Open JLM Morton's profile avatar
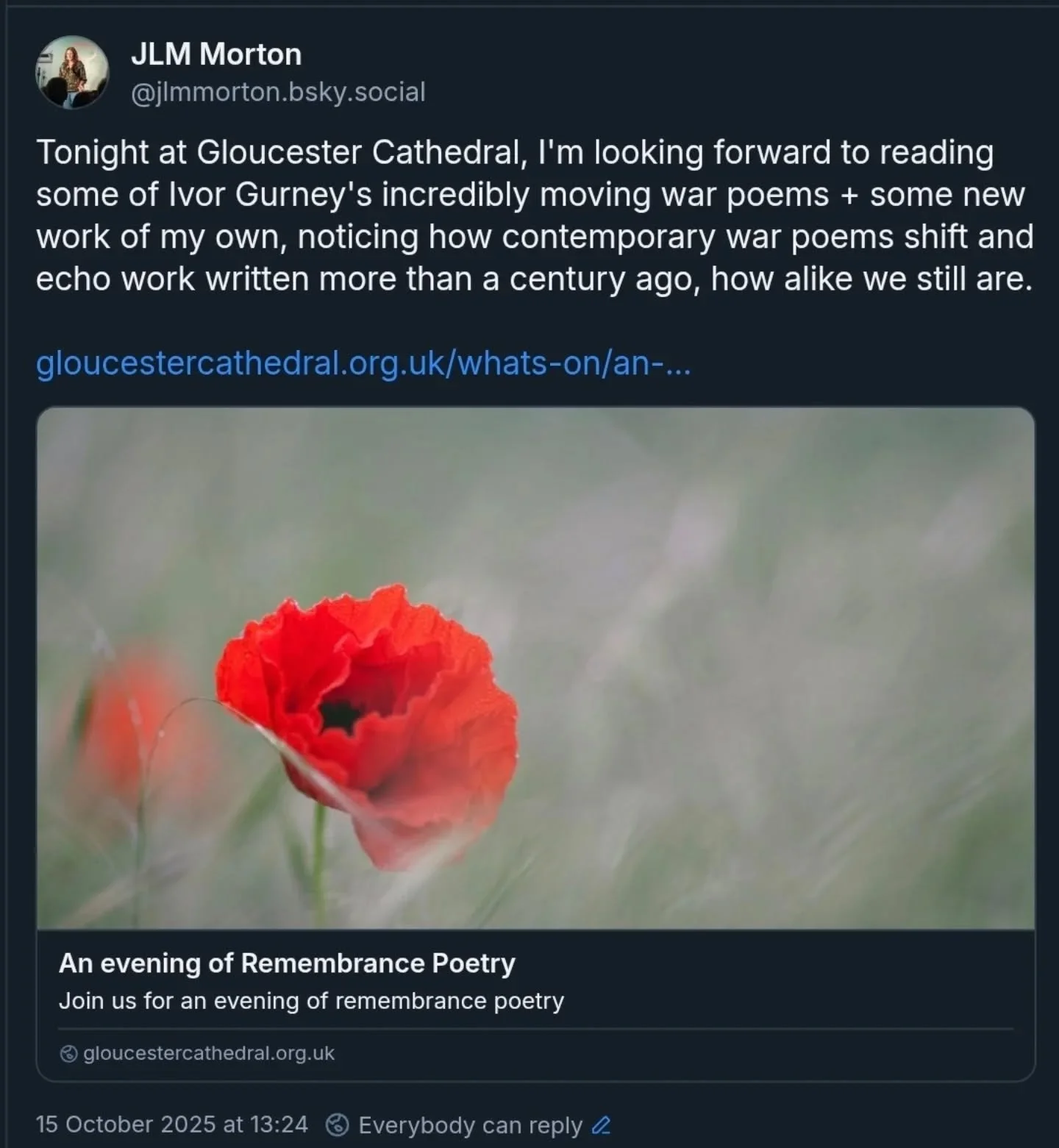 [x=72, y=72]
